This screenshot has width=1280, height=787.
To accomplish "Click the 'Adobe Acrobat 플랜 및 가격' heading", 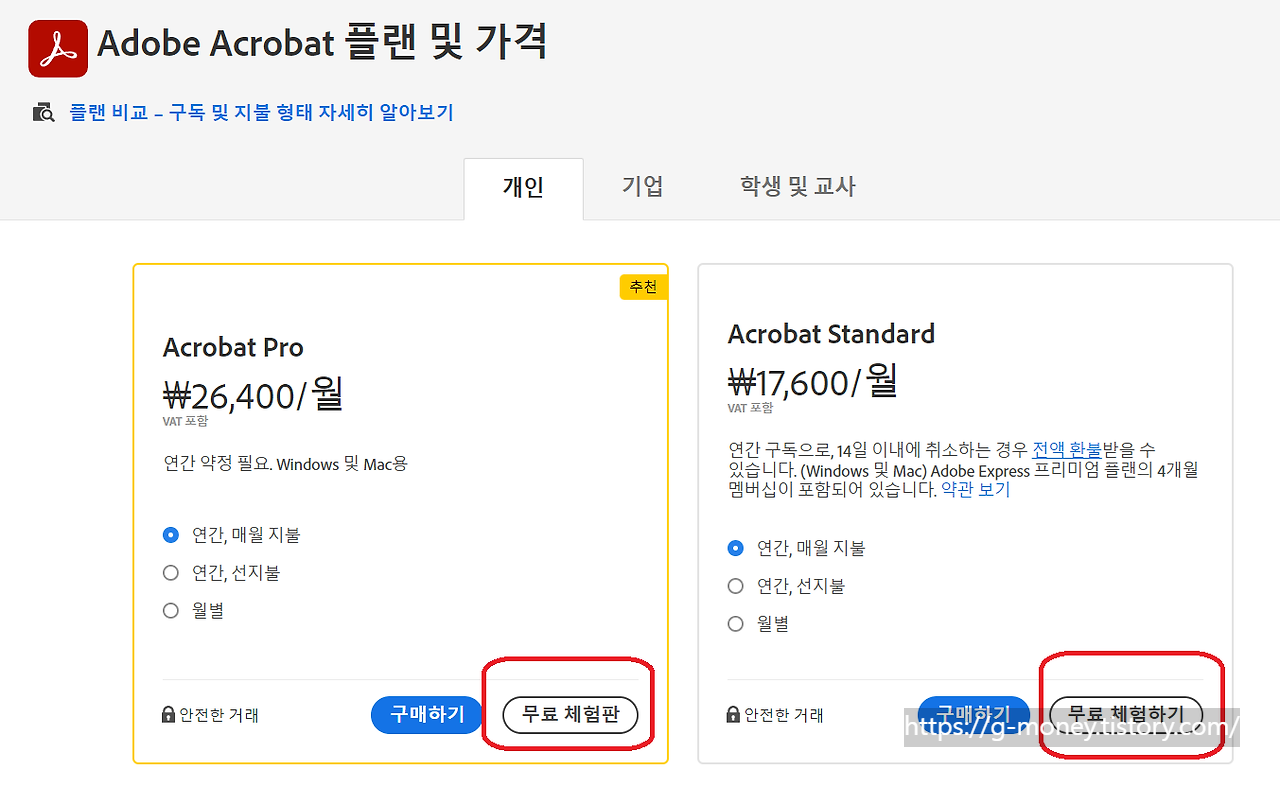I will [322, 43].
